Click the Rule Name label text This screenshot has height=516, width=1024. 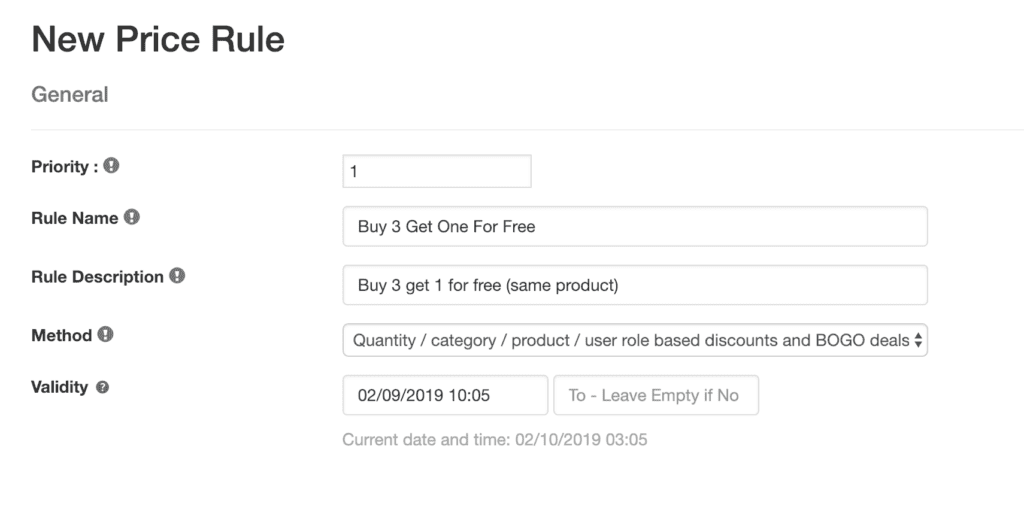(x=74, y=218)
